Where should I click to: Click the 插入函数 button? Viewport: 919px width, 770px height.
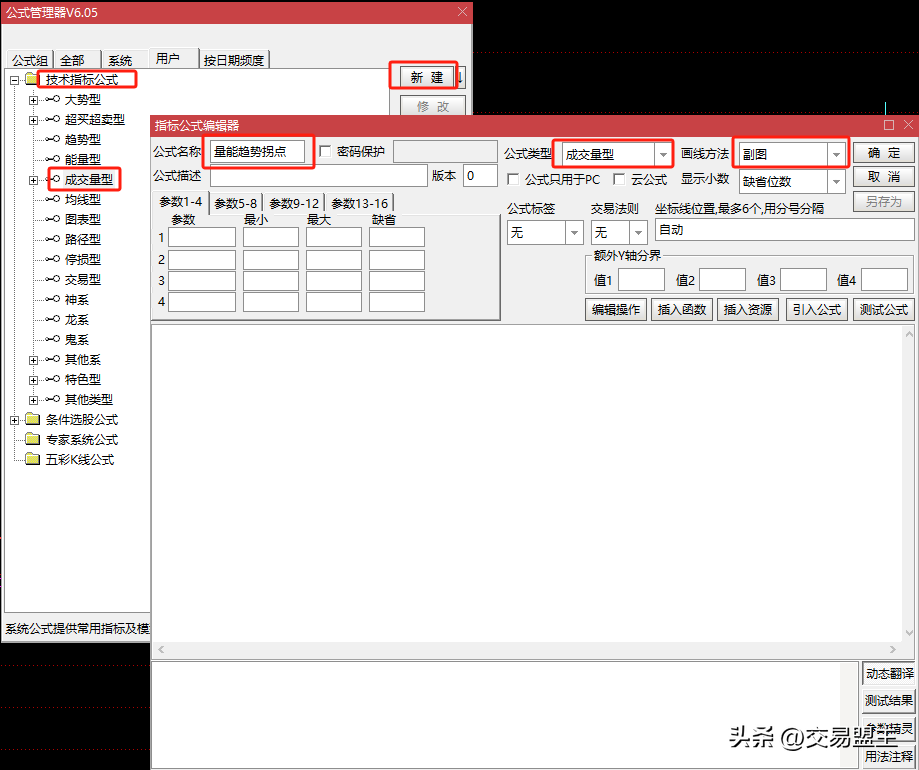pyautogui.click(x=682, y=309)
